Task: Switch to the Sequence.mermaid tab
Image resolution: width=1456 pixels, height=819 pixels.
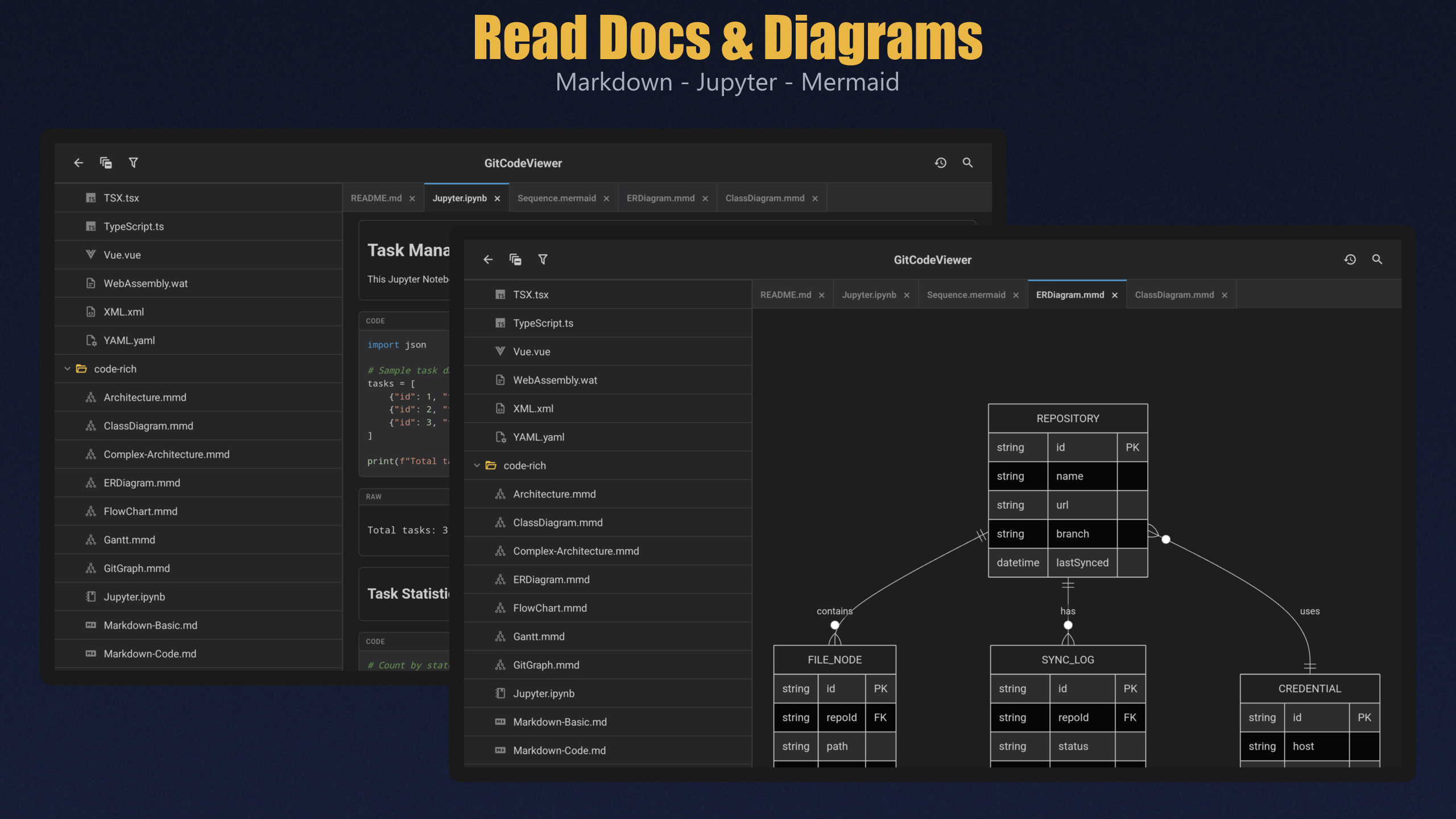Action: [967, 295]
